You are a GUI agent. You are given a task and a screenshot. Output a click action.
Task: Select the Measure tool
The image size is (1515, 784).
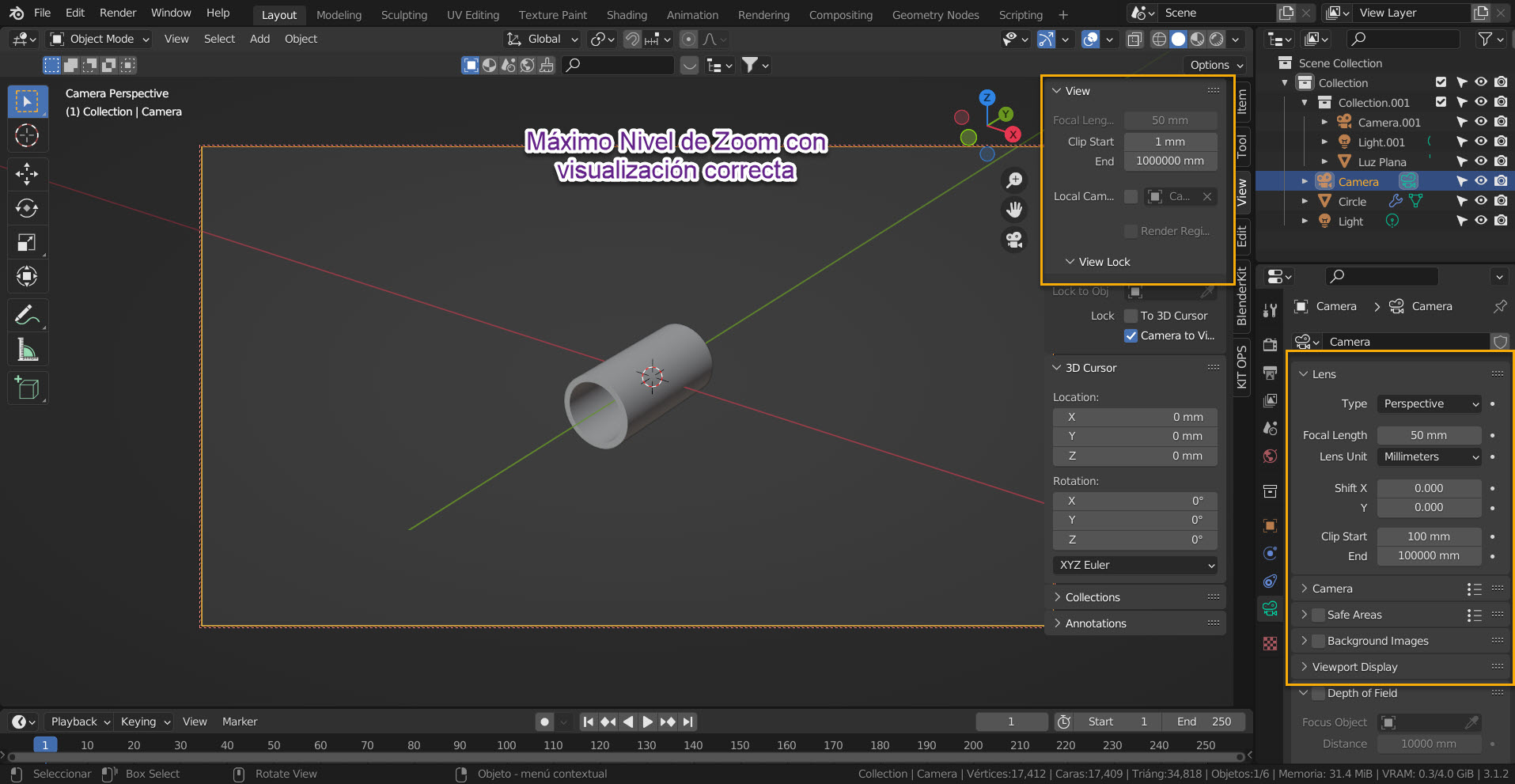tap(27, 350)
